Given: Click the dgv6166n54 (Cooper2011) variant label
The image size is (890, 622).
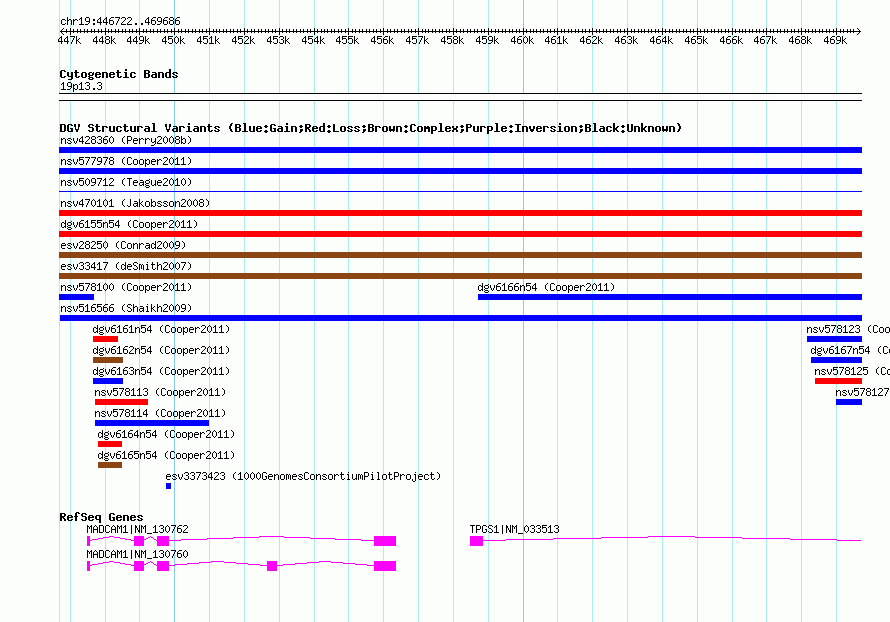Looking at the screenshot, I should coord(545,287).
